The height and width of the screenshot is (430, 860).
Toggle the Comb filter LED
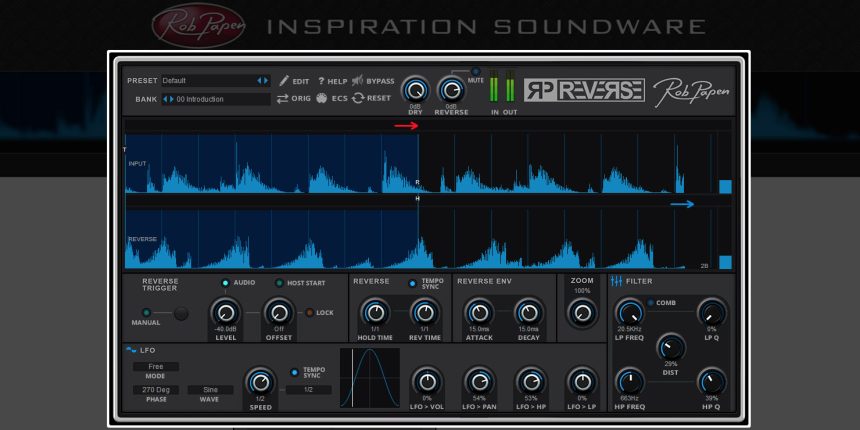click(650, 302)
